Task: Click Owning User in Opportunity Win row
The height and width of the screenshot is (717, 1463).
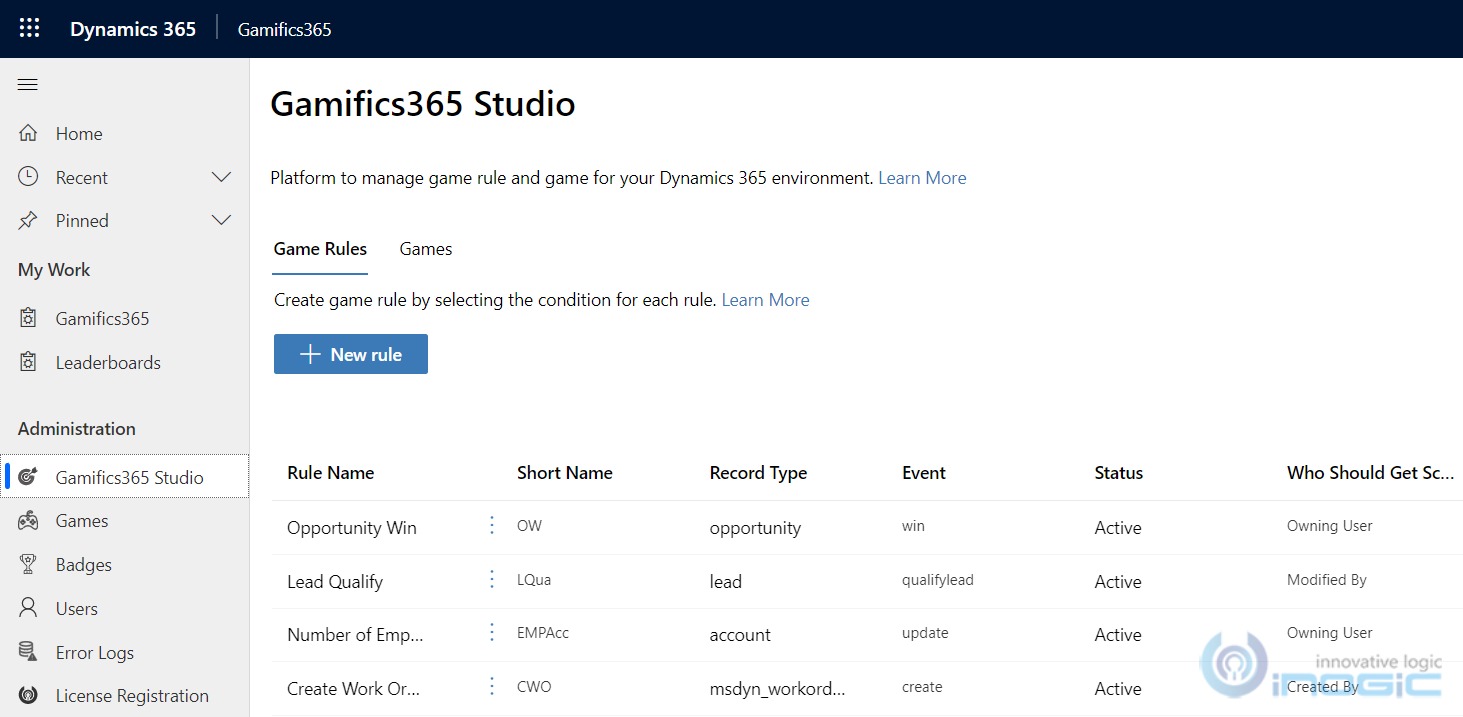Action: (x=1330, y=526)
